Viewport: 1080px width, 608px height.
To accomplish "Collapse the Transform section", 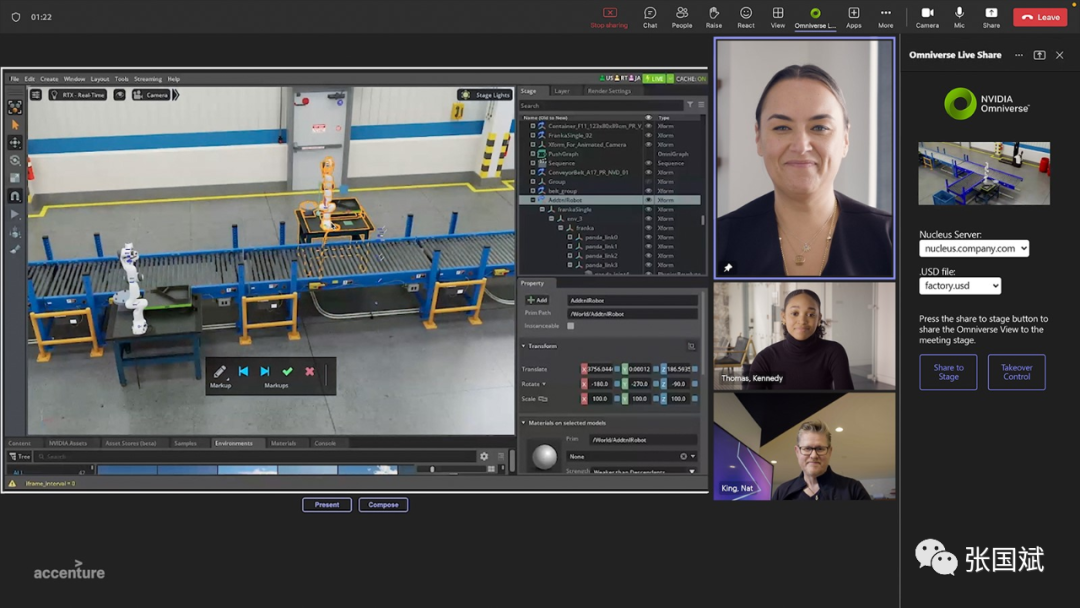I will [x=523, y=346].
